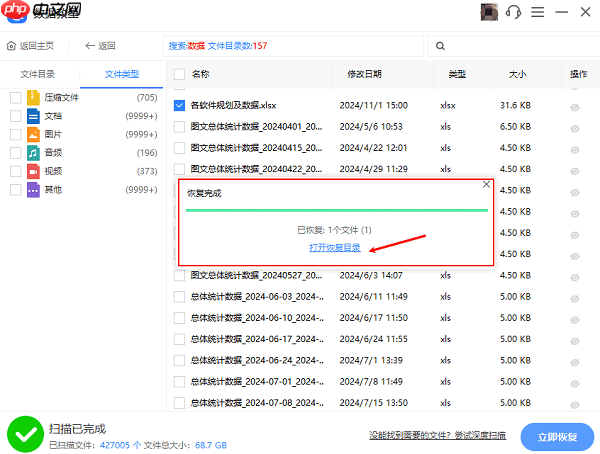Click the 文档 document icon
Viewport: 600px width, 454px height.
click(x=33, y=116)
